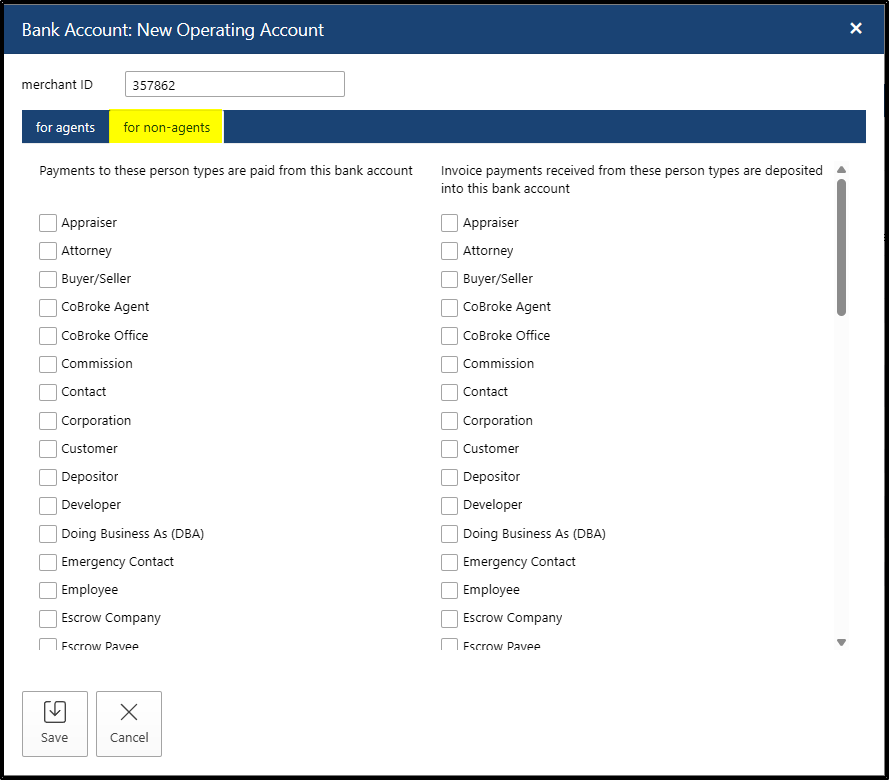The height and width of the screenshot is (780, 889).
Task: Check Corporation in payments-paid column
Action: (x=48, y=421)
